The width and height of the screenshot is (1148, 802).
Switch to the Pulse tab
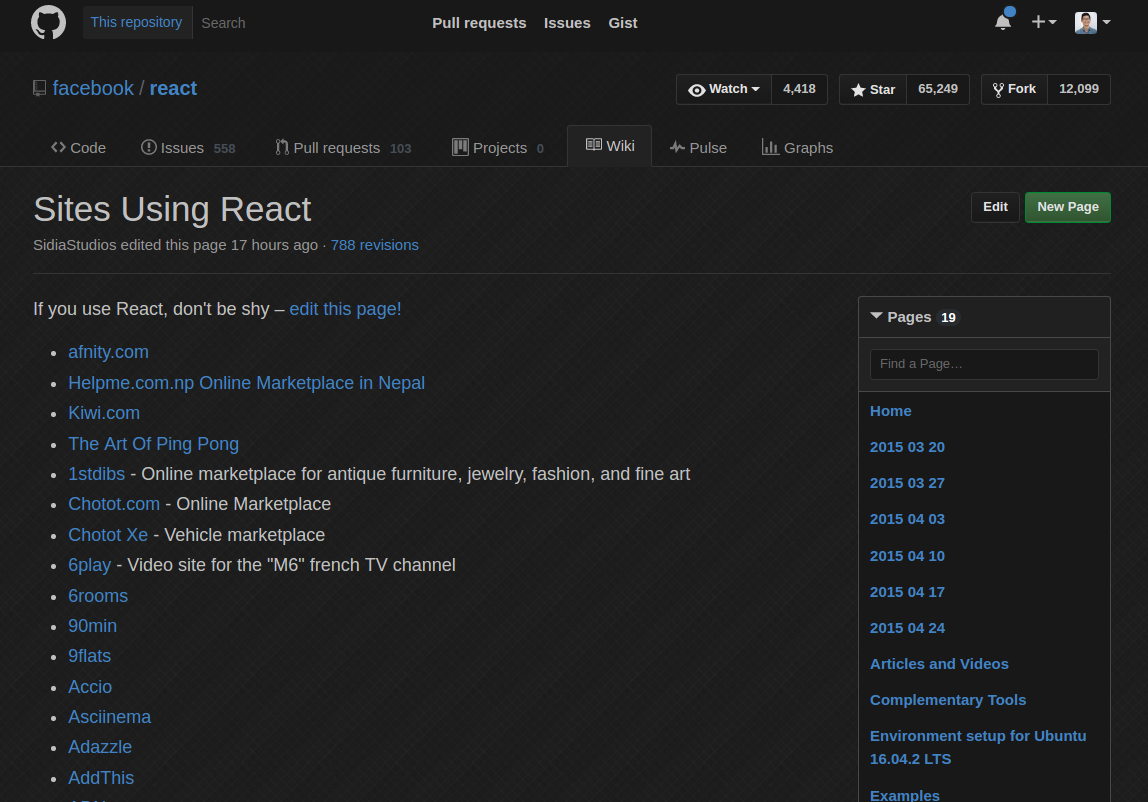(698, 148)
